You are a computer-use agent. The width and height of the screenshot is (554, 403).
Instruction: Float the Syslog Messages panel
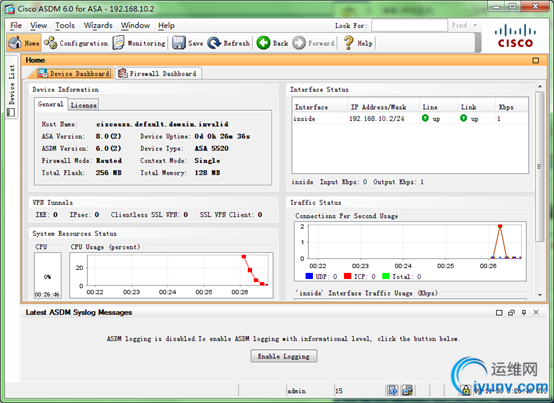click(x=511, y=313)
